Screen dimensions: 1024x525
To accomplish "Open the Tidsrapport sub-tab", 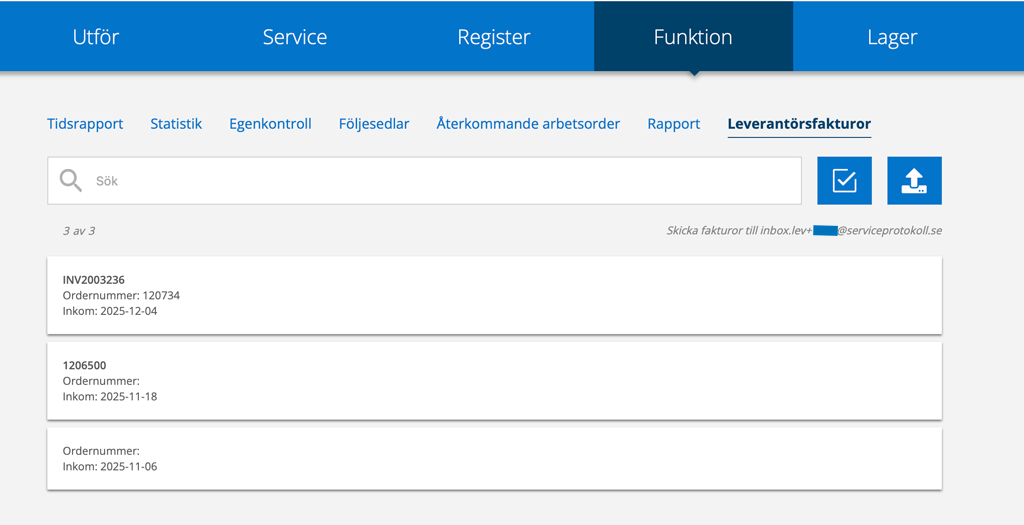I will tap(85, 124).
